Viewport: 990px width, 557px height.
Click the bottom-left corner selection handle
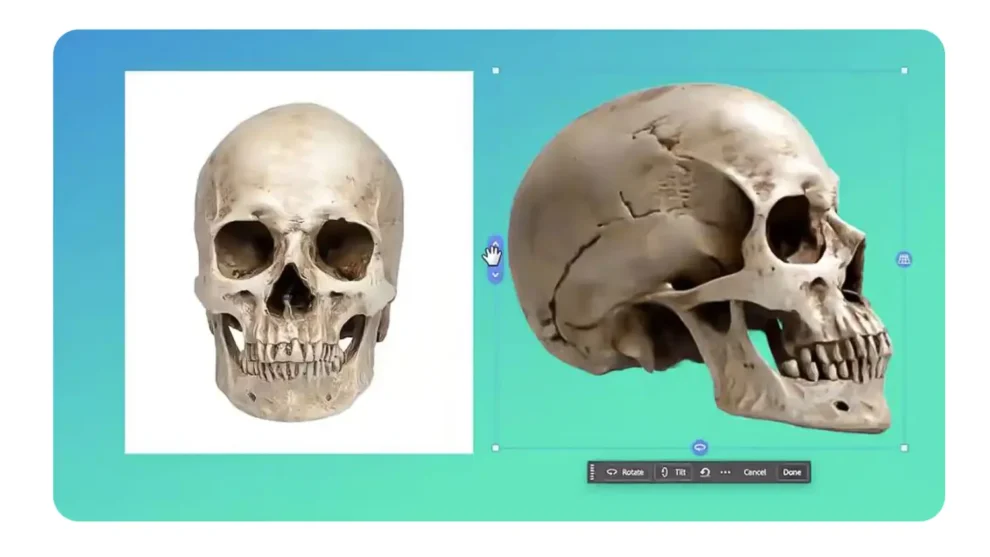496,448
